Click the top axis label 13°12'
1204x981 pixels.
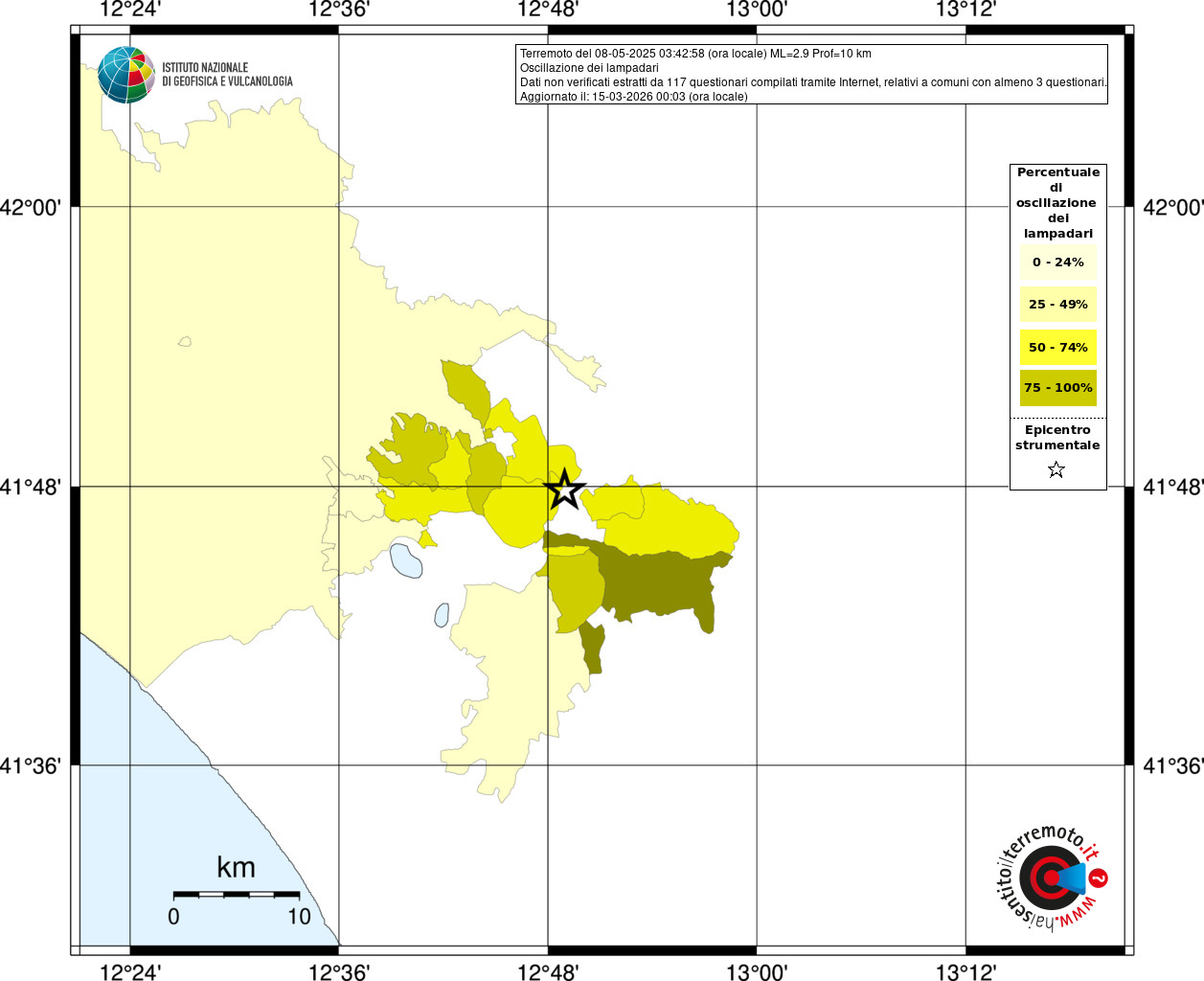(x=965, y=10)
